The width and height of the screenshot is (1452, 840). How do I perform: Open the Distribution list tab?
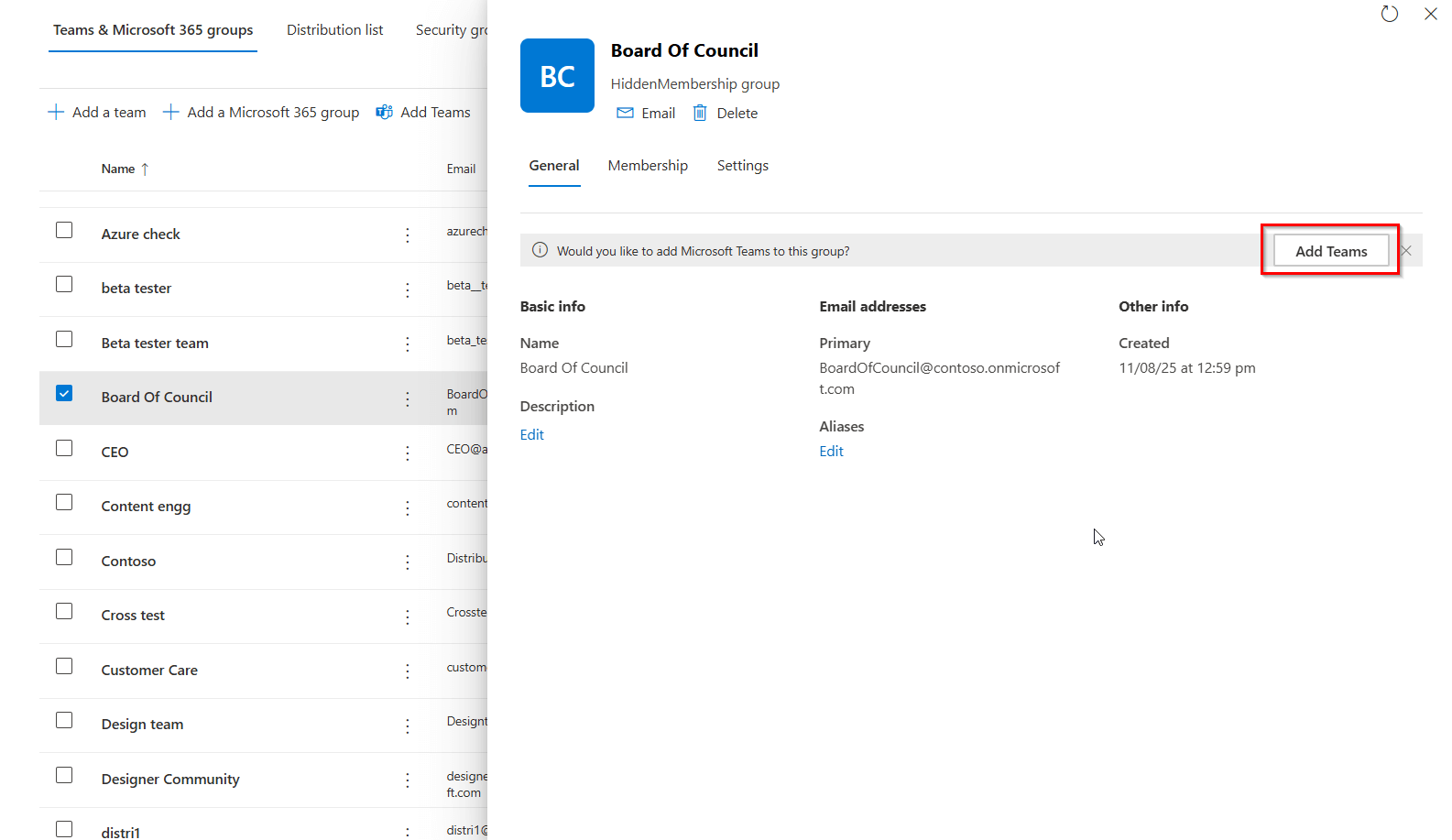(x=334, y=30)
